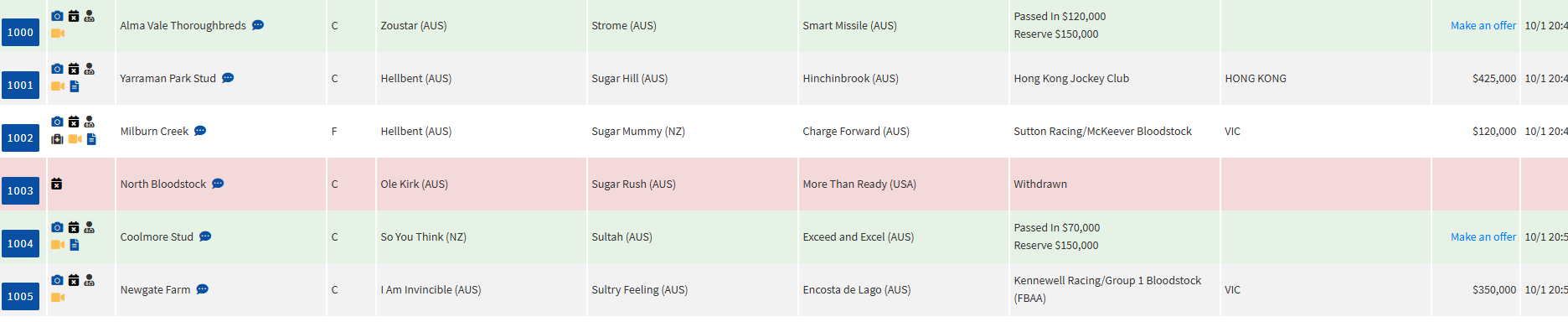Click sire name Zoustar (AUS)

coord(414,26)
